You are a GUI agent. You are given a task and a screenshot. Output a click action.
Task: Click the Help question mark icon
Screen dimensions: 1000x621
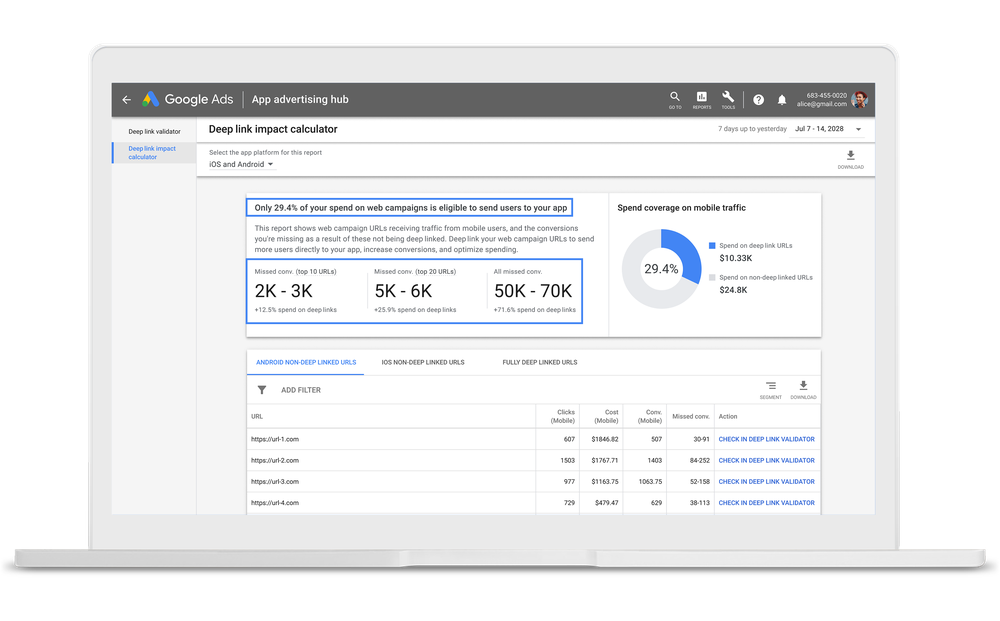pyautogui.click(x=758, y=100)
